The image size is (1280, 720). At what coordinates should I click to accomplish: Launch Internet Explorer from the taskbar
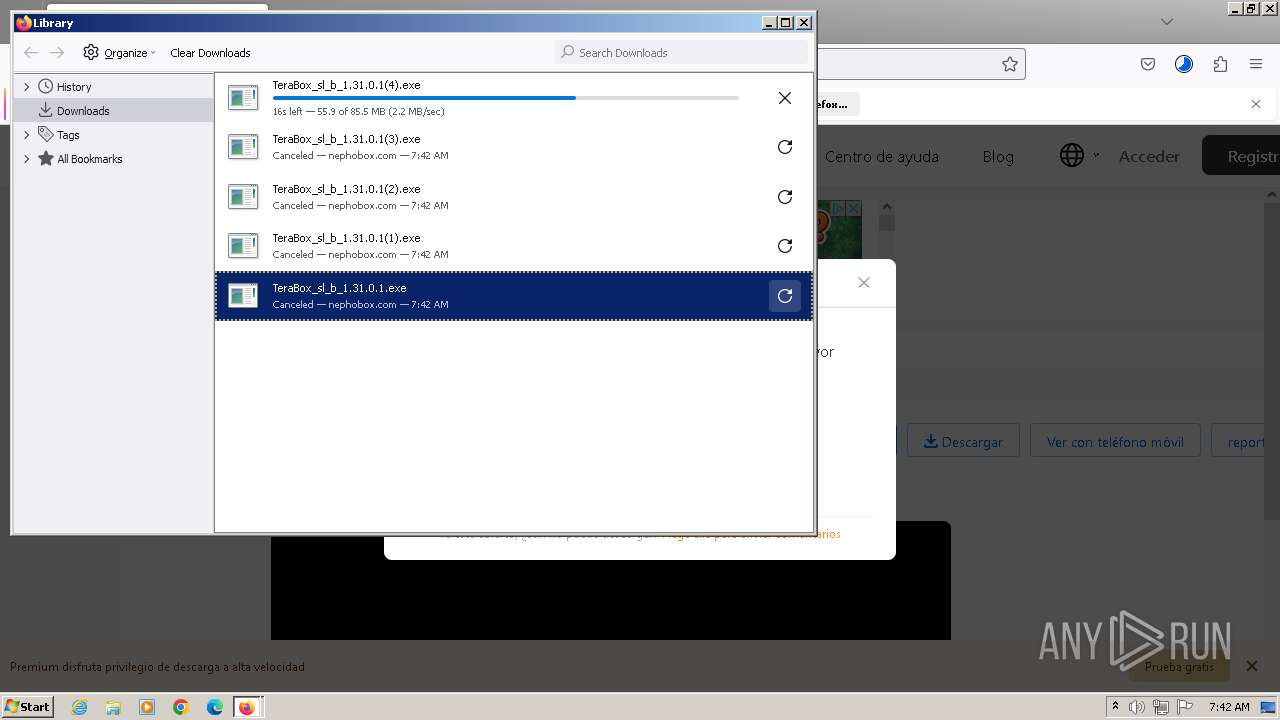(x=80, y=707)
